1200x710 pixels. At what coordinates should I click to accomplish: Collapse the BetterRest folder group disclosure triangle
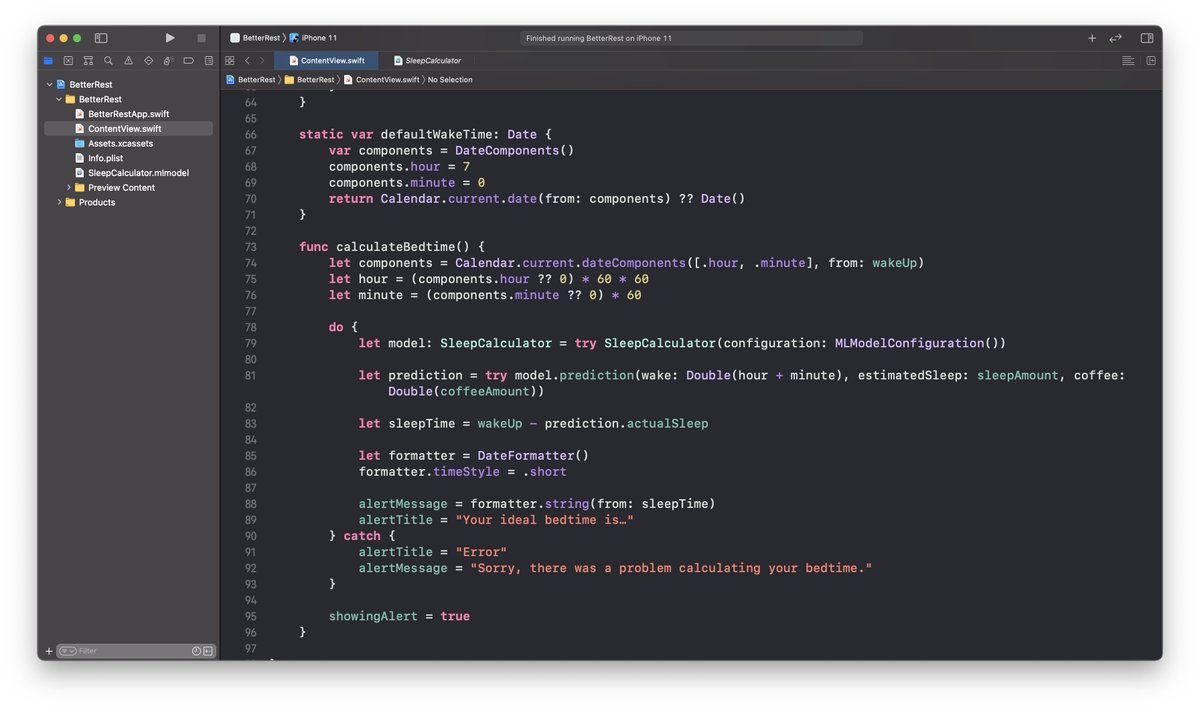pos(59,100)
